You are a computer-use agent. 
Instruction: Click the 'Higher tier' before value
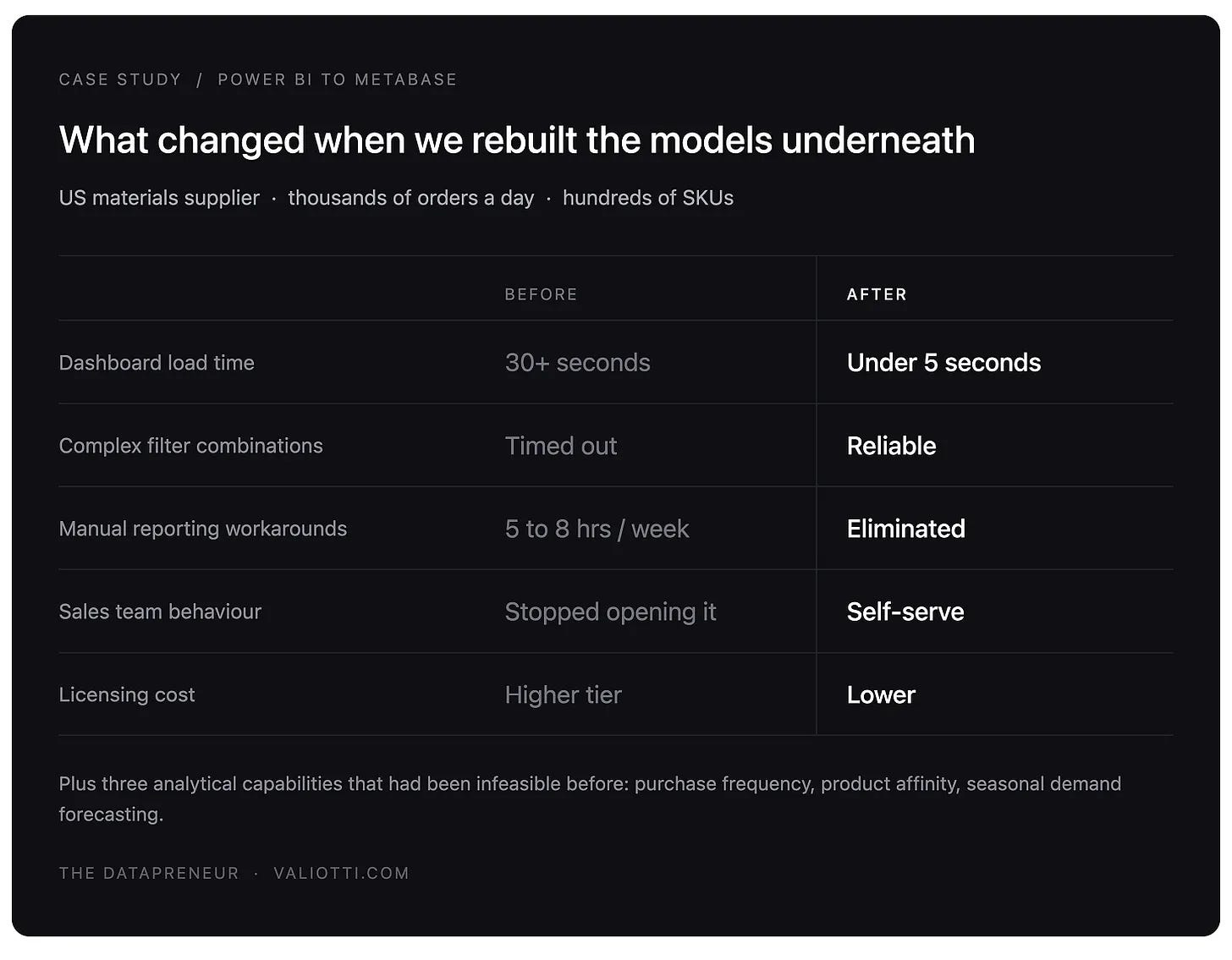pyautogui.click(x=564, y=694)
